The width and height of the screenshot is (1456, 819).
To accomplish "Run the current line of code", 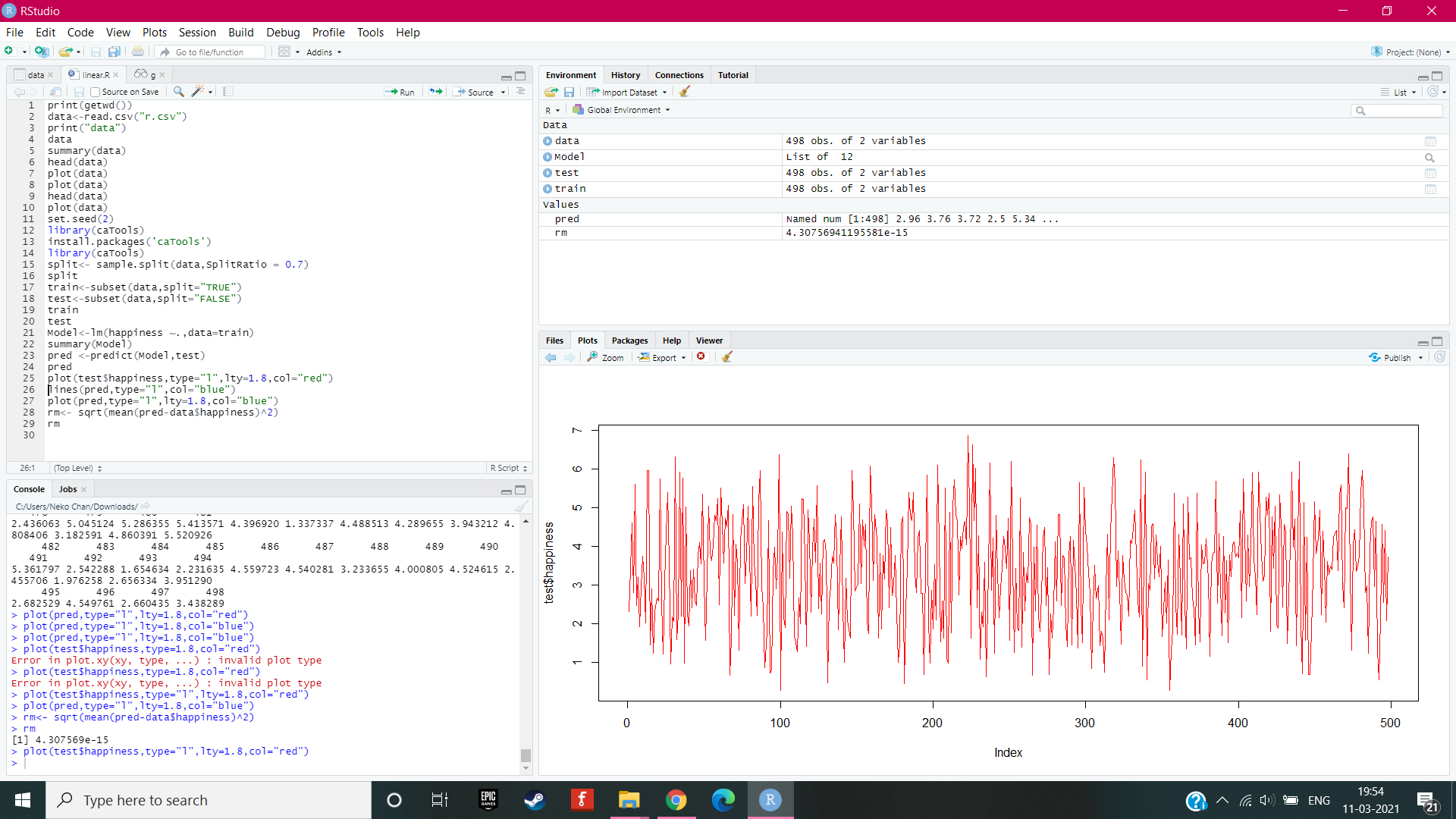I will pos(401,91).
